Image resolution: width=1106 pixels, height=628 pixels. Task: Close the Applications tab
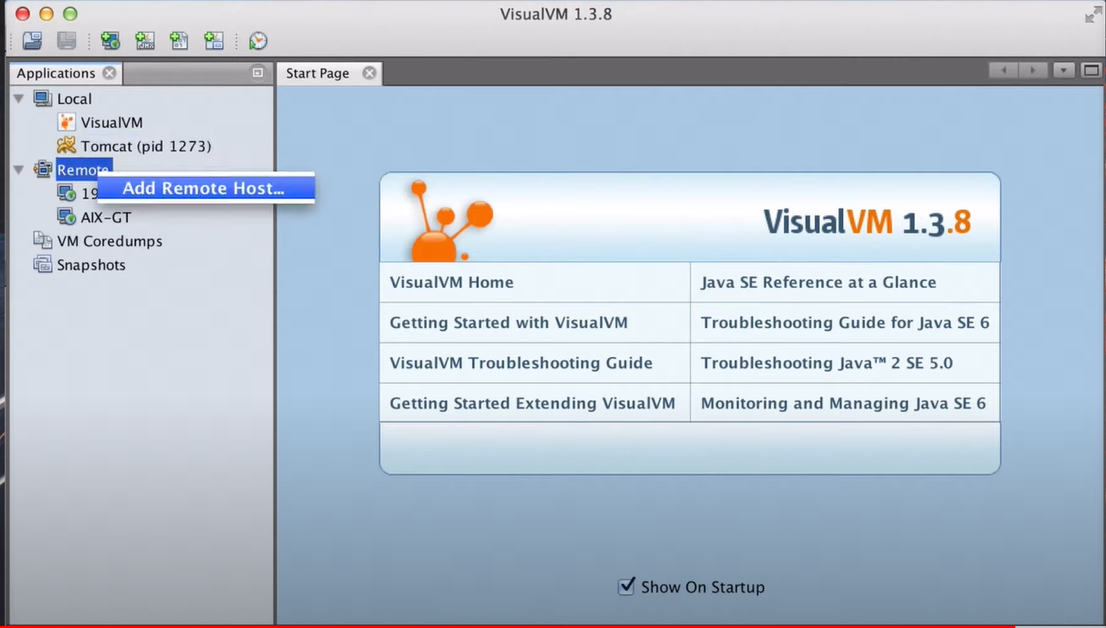click(x=109, y=73)
